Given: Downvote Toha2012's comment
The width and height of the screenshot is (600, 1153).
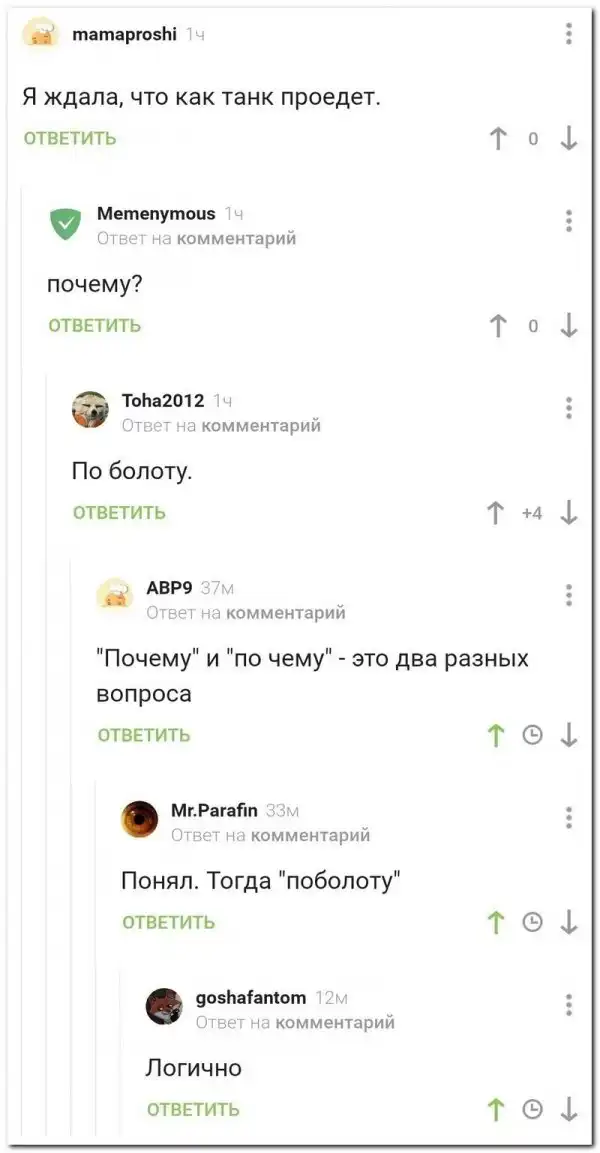Looking at the screenshot, I should (x=569, y=513).
